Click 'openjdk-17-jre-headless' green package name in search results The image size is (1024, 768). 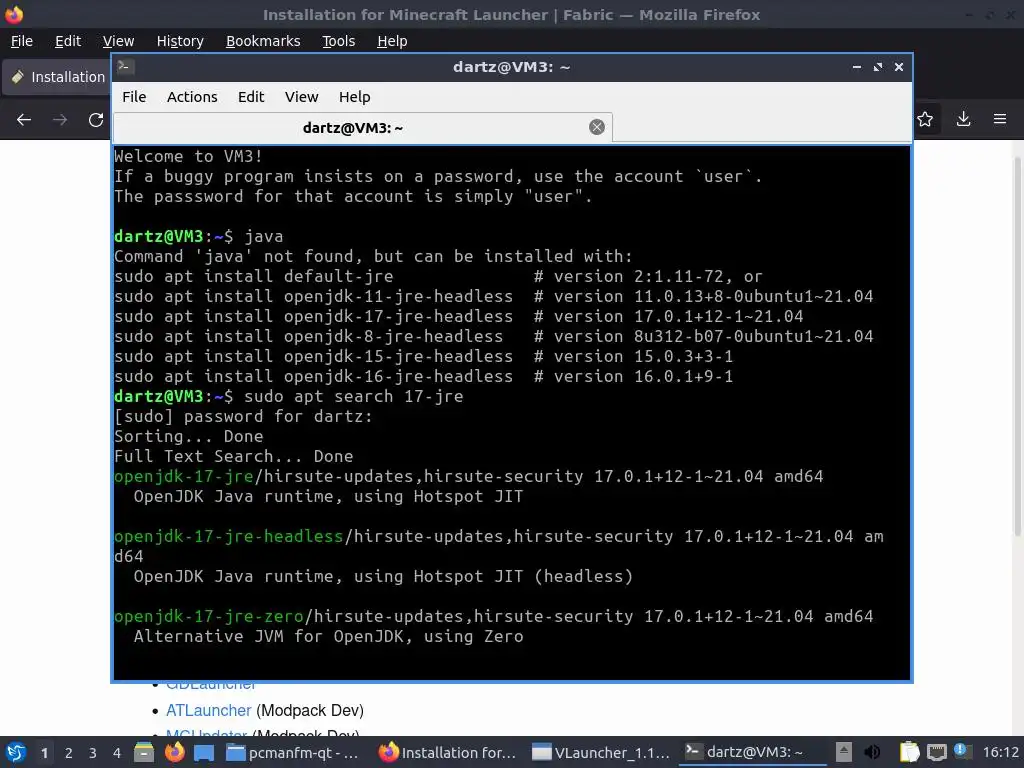[x=229, y=536]
